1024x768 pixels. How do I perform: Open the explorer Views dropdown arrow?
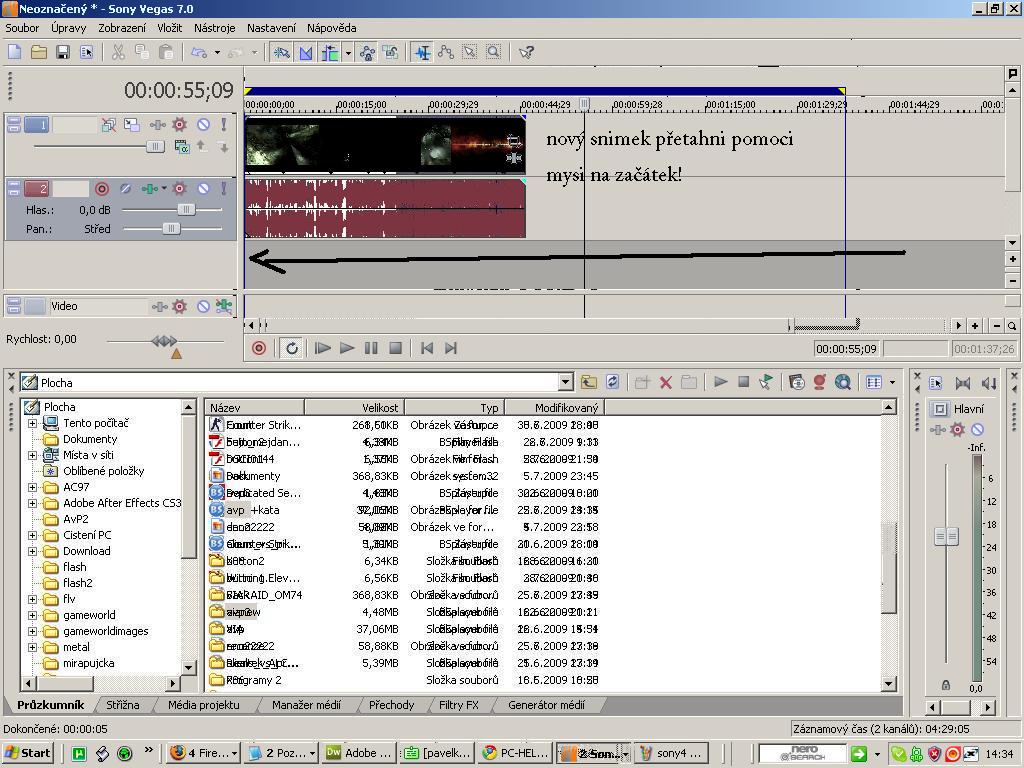click(x=892, y=382)
